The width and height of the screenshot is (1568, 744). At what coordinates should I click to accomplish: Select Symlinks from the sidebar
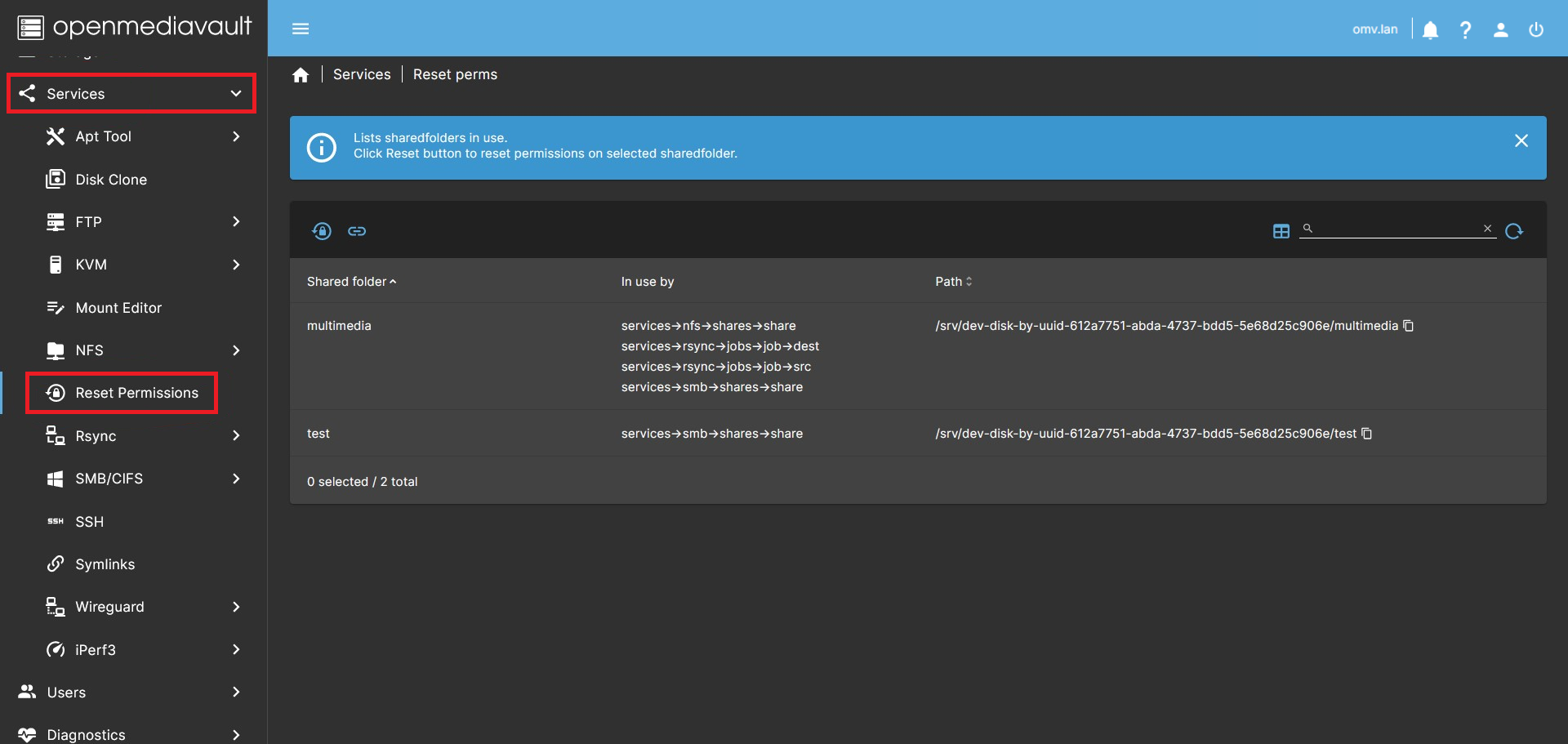(x=105, y=564)
